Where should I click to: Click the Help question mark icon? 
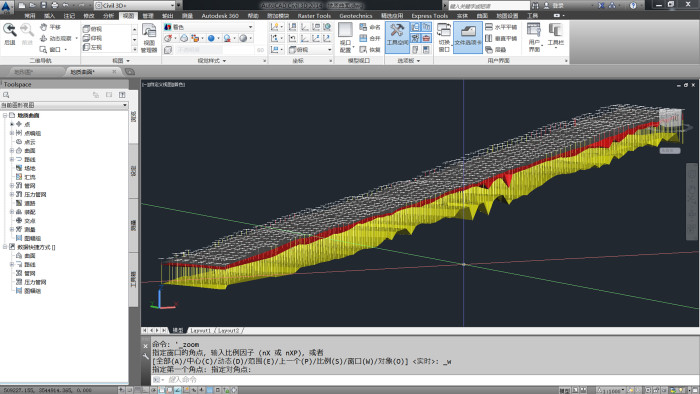pyautogui.click(x=633, y=6)
